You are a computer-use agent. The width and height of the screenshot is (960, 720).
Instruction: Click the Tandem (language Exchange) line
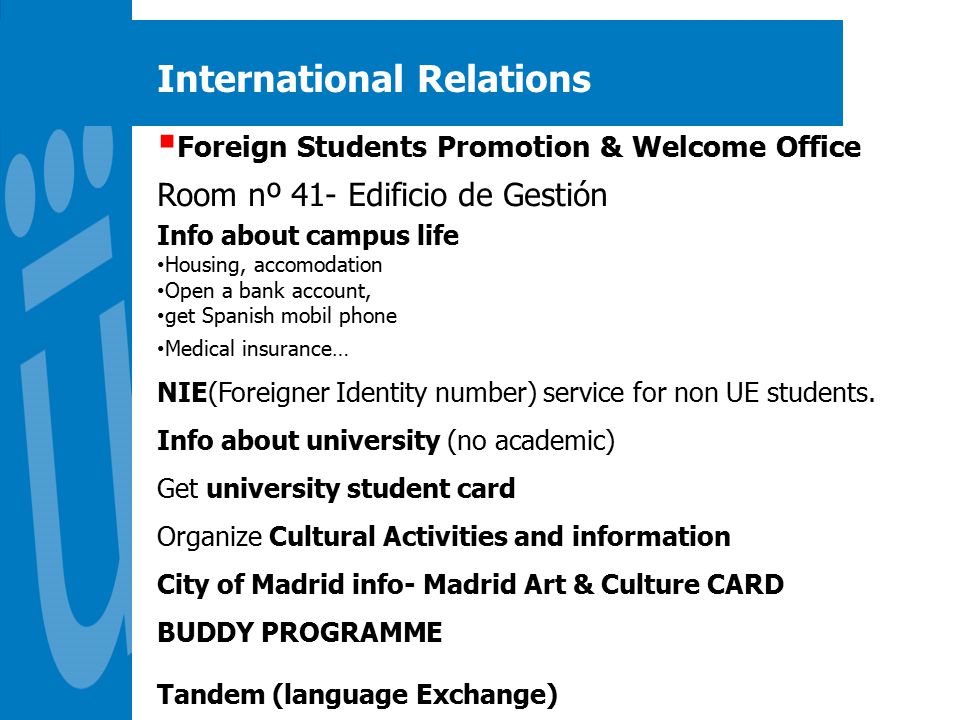coord(358,695)
